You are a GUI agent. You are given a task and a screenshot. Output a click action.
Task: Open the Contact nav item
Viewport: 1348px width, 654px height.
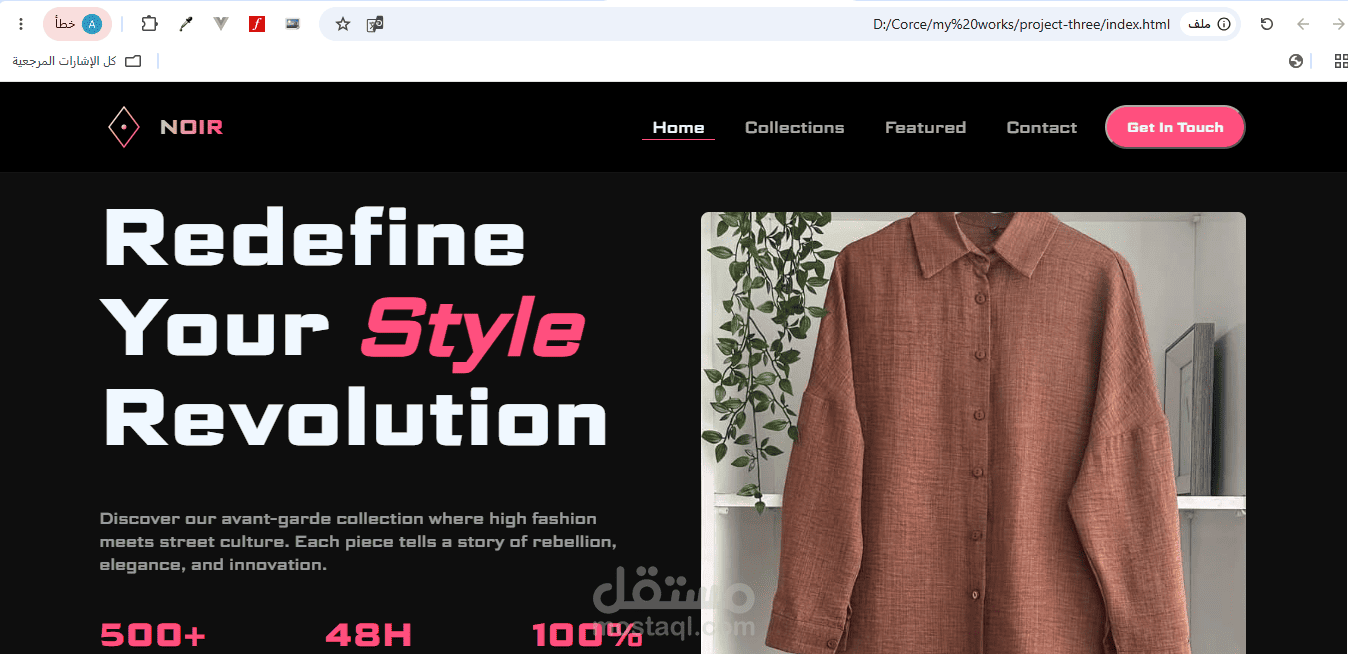[x=1042, y=127]
